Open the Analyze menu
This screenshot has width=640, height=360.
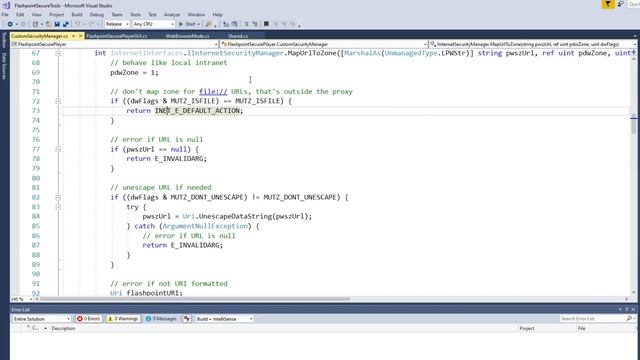[172, 15]
